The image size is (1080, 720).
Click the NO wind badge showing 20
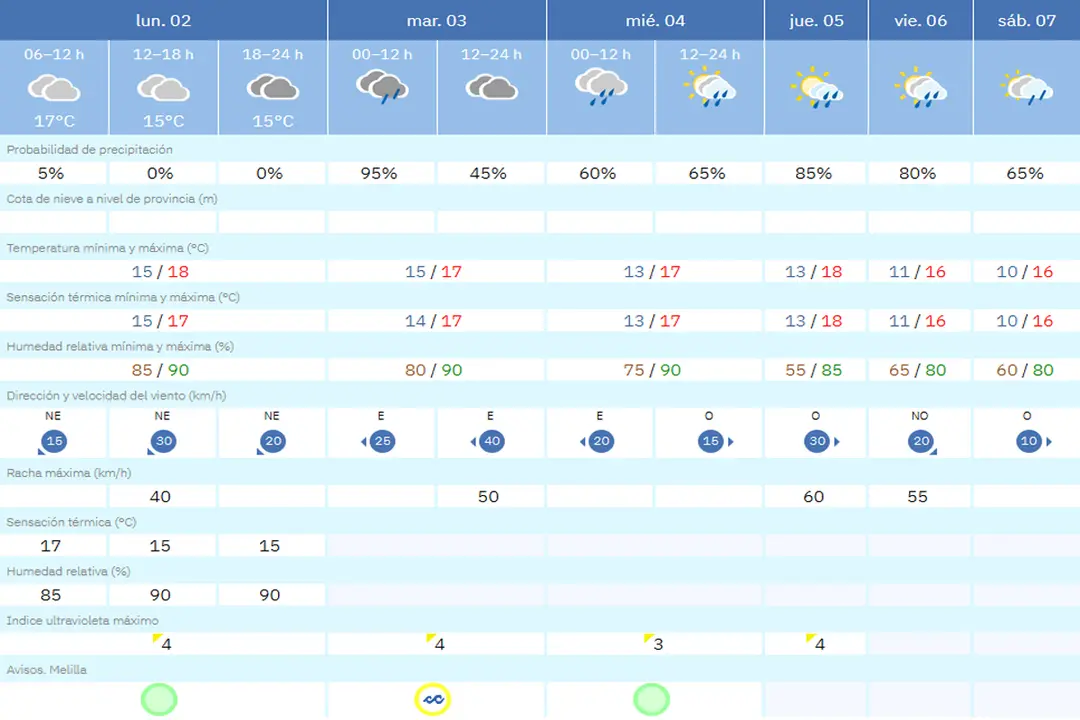pyautogui.click(x=923, y=441)
